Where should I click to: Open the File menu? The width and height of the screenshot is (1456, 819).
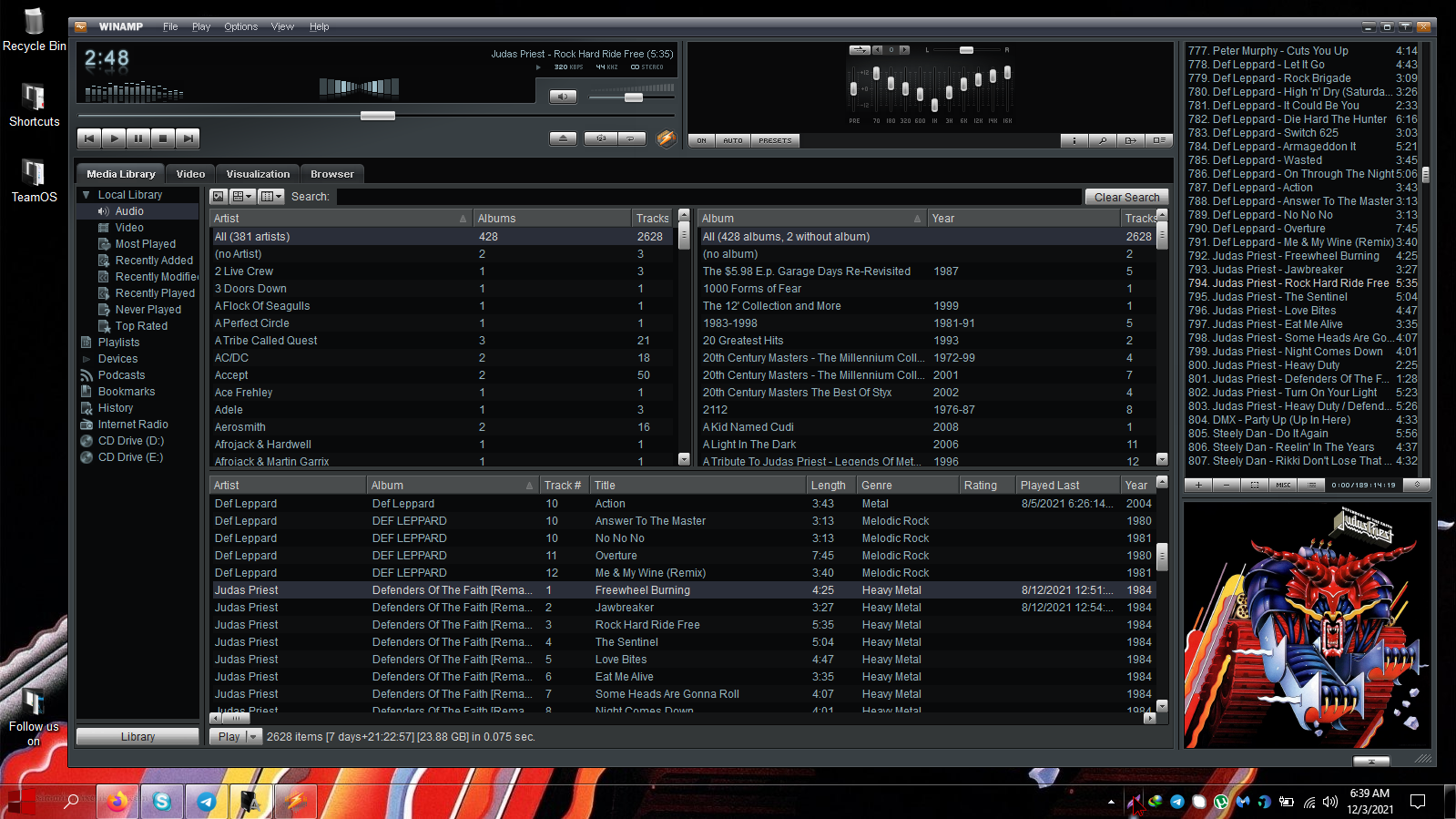pyautogui.click(x=170, y=26)
